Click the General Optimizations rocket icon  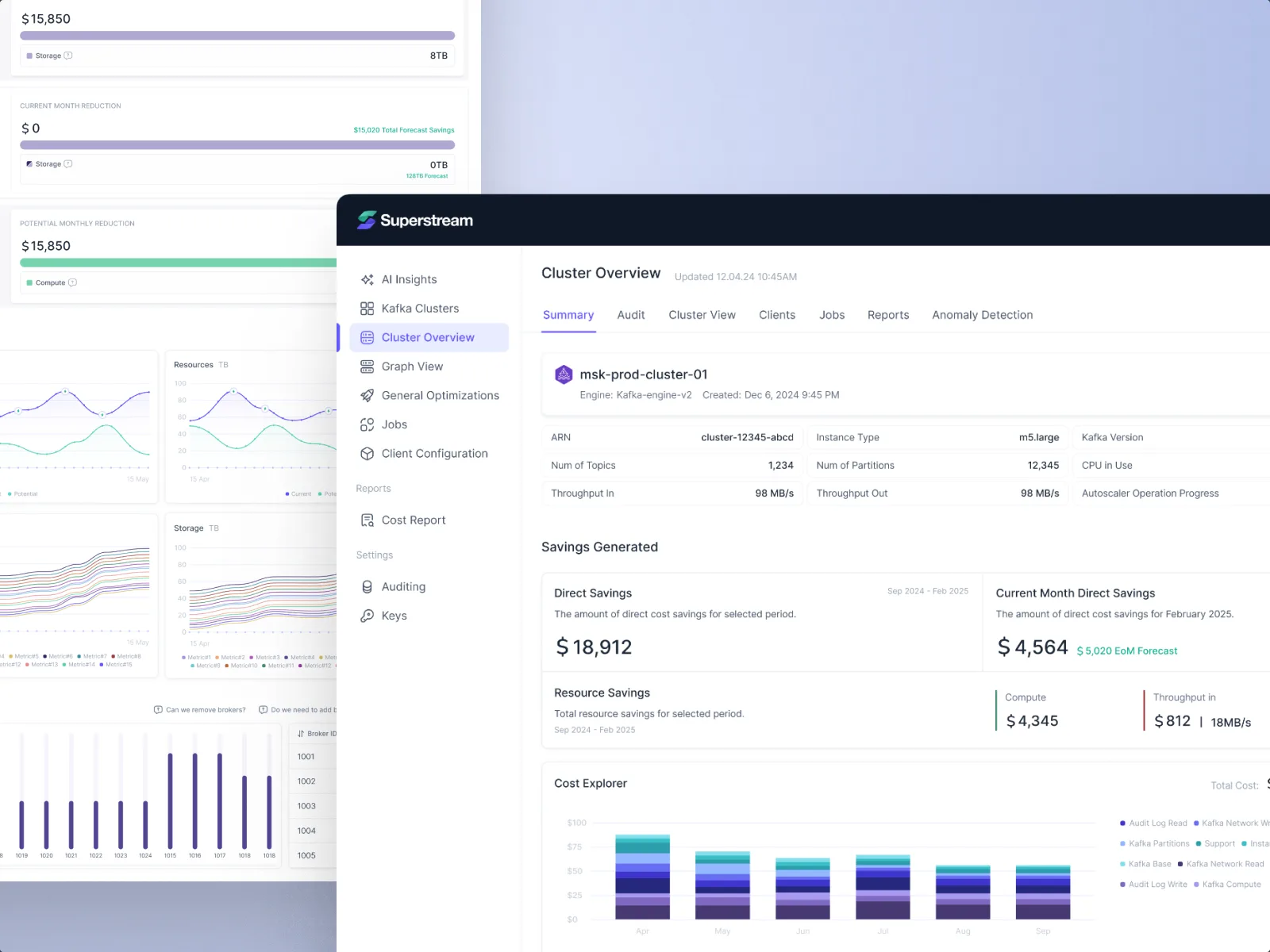[367, 395]
